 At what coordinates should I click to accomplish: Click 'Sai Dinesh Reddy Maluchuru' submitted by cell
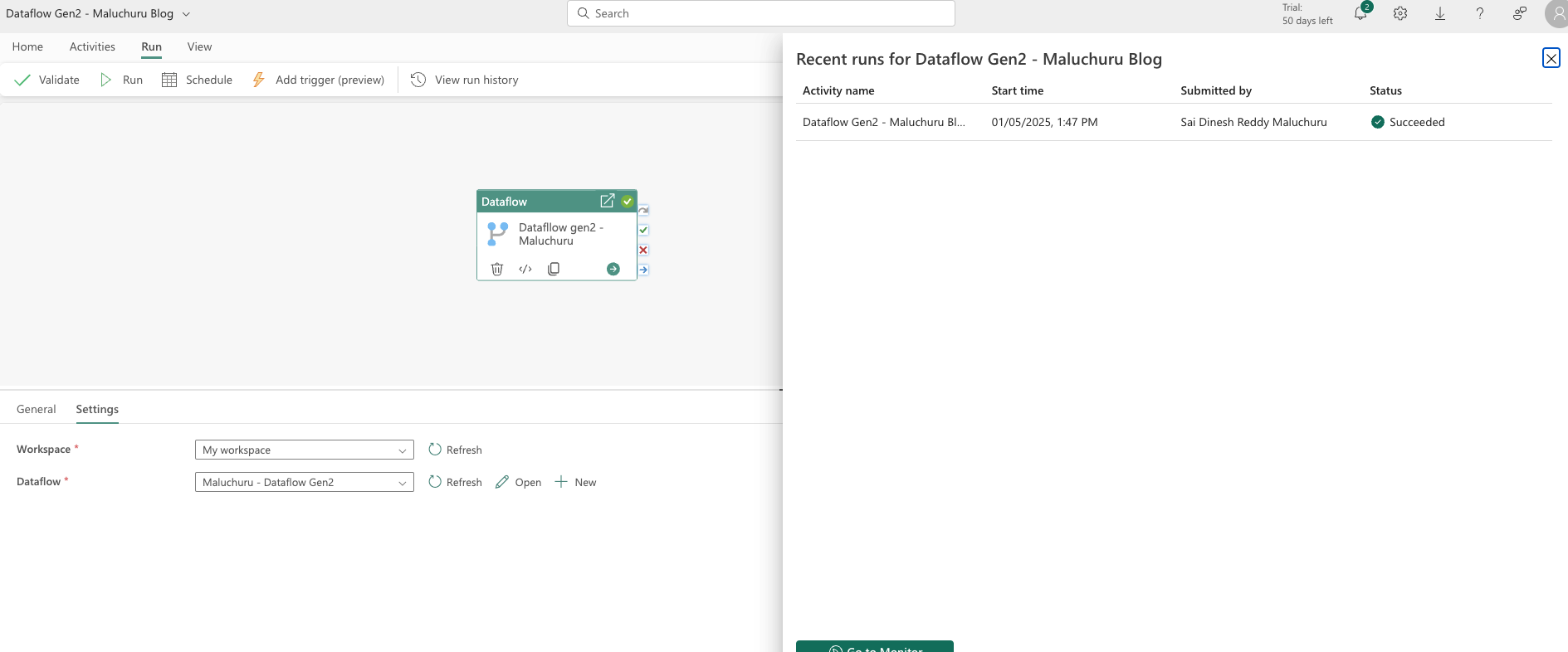1253,122
